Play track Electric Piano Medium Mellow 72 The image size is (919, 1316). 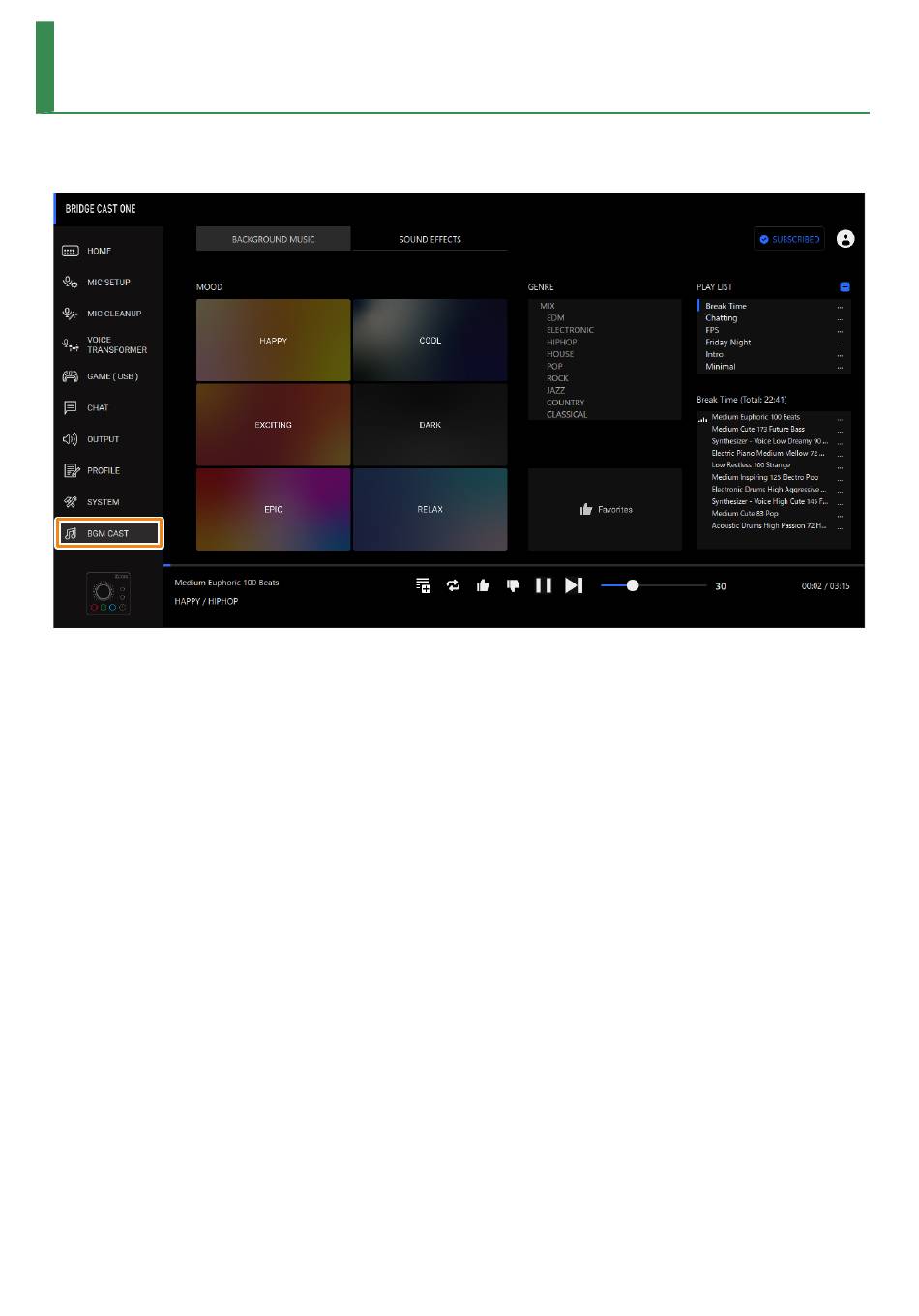[767, 453]
